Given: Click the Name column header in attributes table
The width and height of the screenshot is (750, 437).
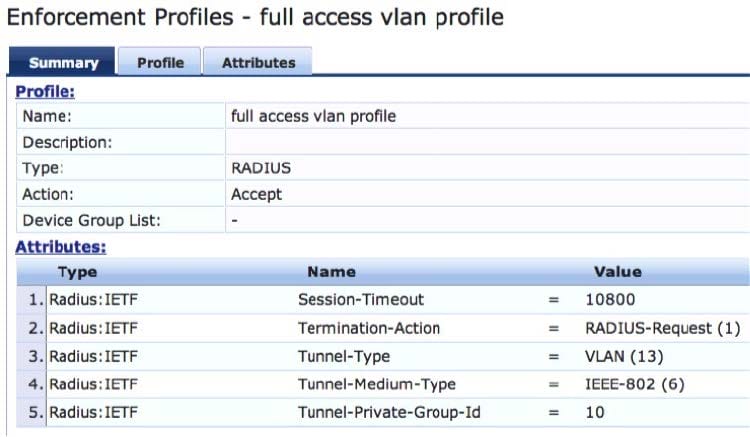Looking at the screenshot, I should (x=331, y=272).
